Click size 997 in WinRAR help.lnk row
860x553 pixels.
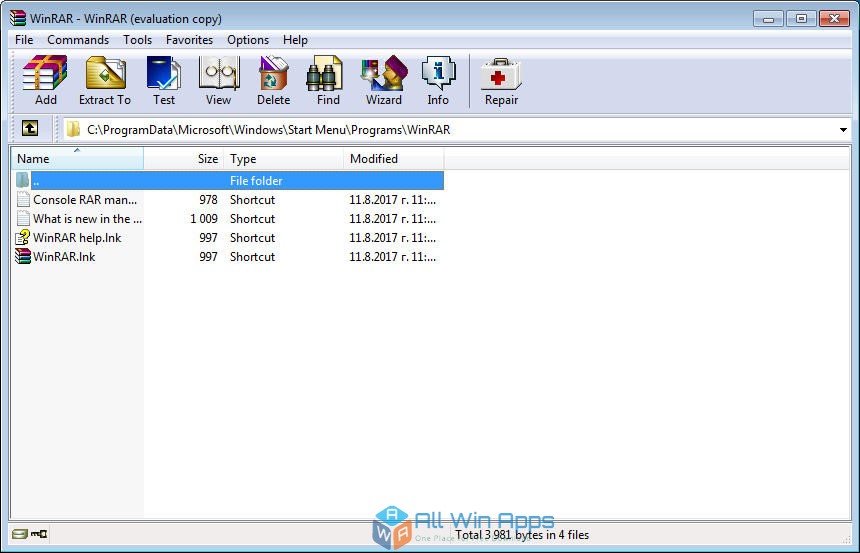[x=208, y=238]
